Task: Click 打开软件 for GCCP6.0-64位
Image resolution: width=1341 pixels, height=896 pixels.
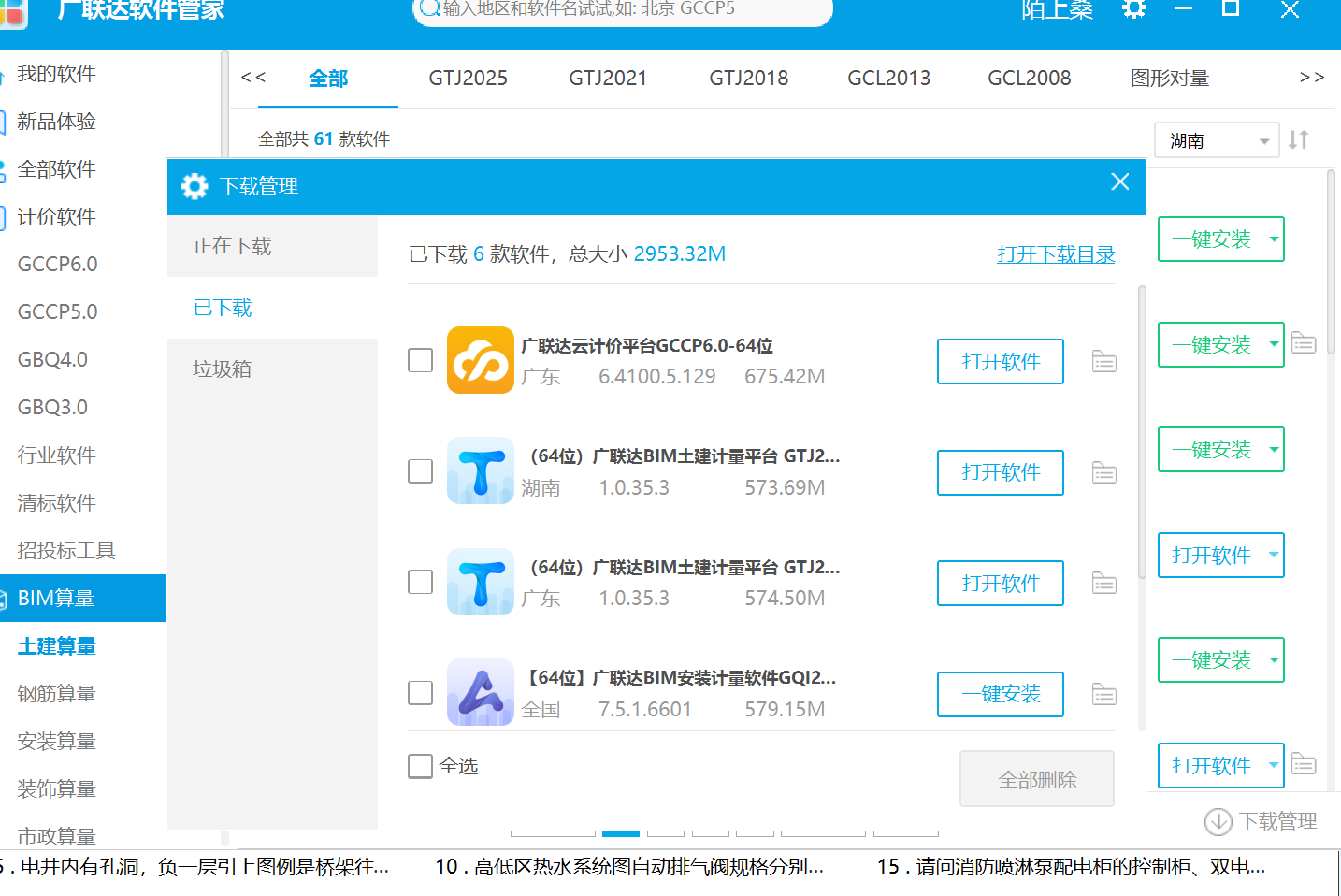Action: click(1001, 361)
